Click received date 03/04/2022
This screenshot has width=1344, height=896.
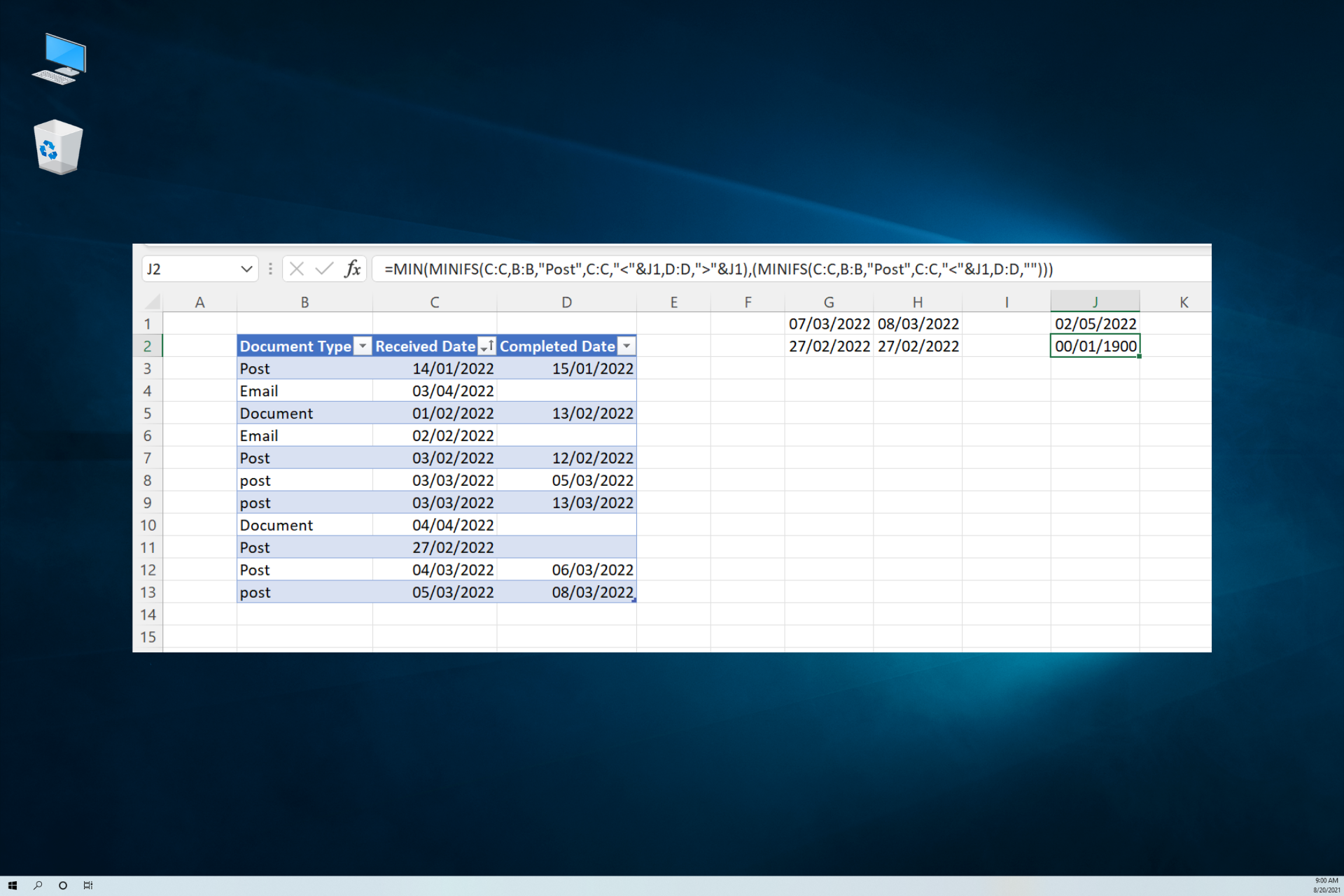[435, 391]
